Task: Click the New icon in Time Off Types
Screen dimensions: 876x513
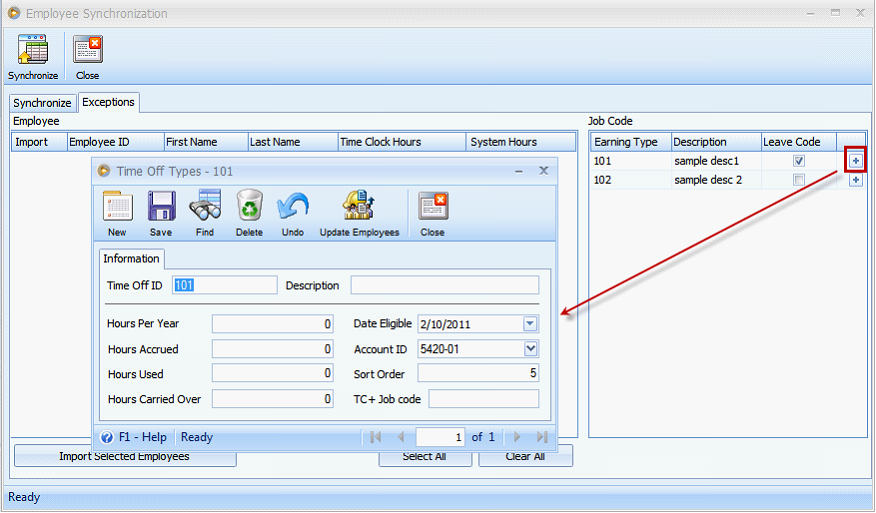Action: [117, 206]
